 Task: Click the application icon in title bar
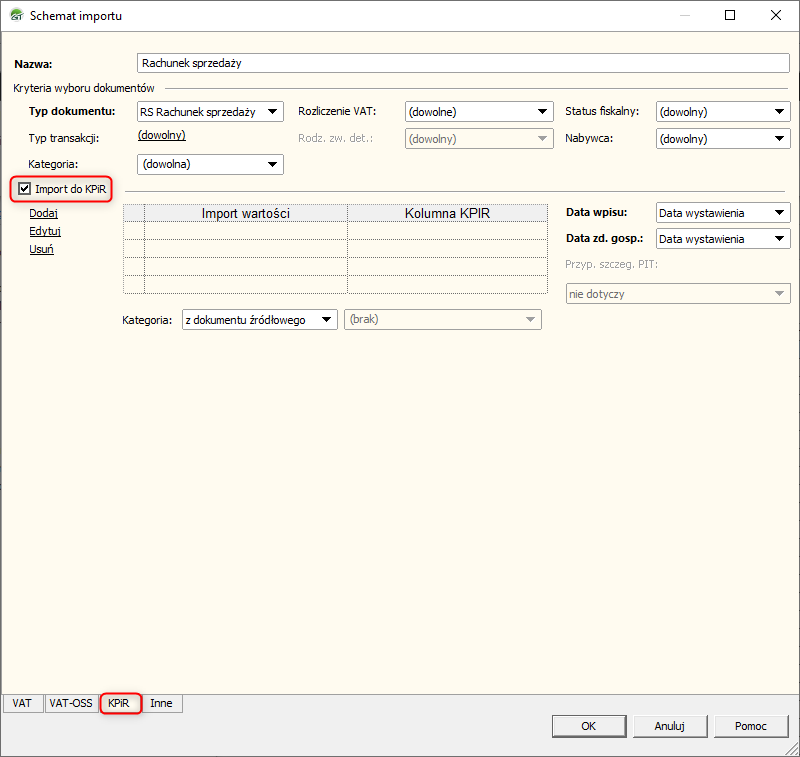click(15, 16)
